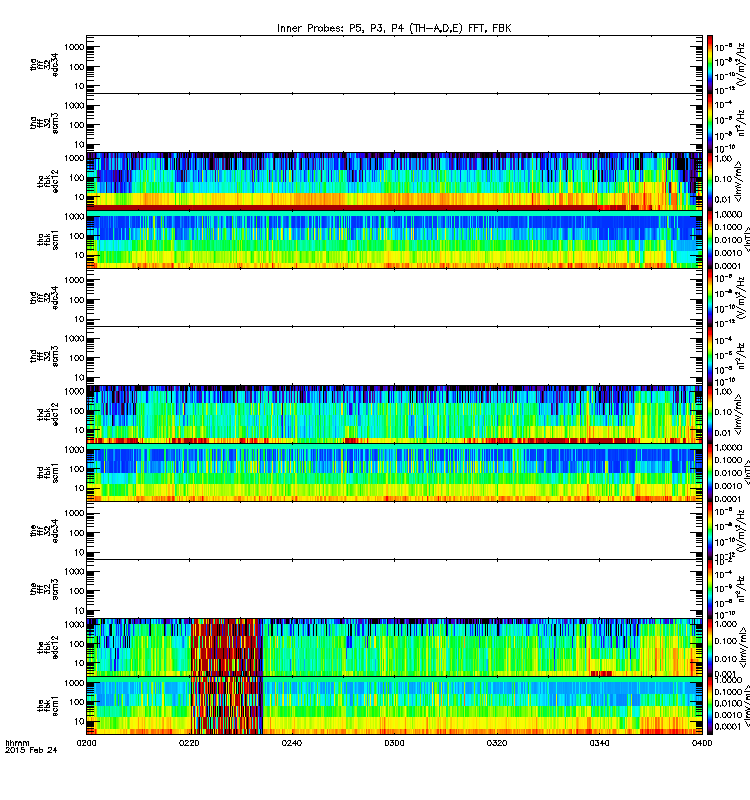Screen dimensions: 750x800
Task: Click the color bar of tha fff scm3 panel
Action: (x=710, y=123)
